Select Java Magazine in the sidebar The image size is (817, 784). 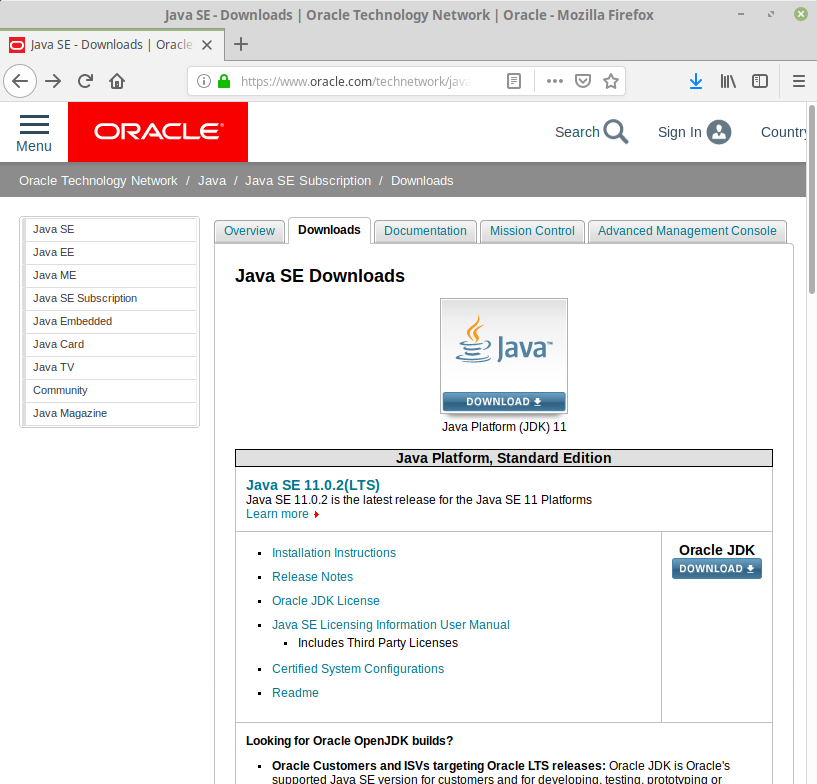click(x=110, y=413)
